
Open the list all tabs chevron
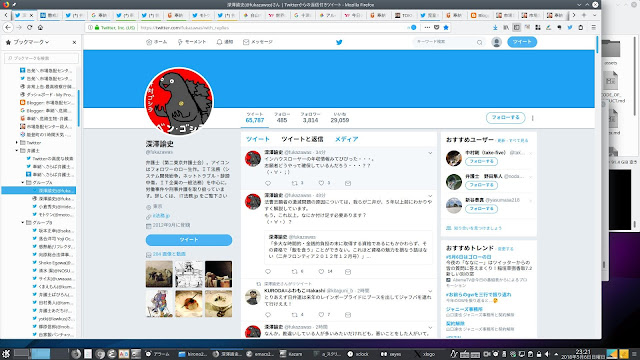click(x=595, y=15)
